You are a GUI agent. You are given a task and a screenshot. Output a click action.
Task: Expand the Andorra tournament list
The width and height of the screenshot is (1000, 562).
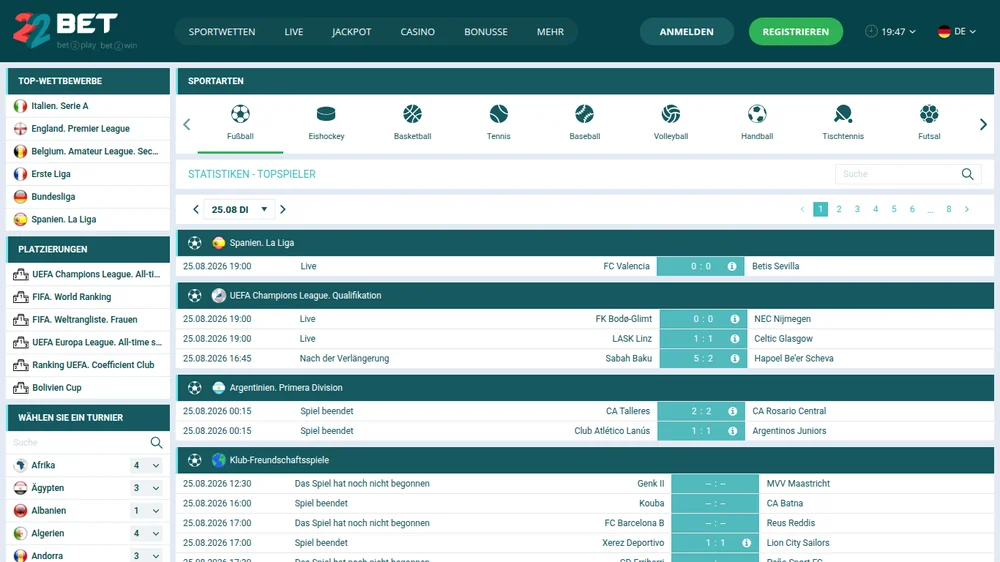click(156, 556)
